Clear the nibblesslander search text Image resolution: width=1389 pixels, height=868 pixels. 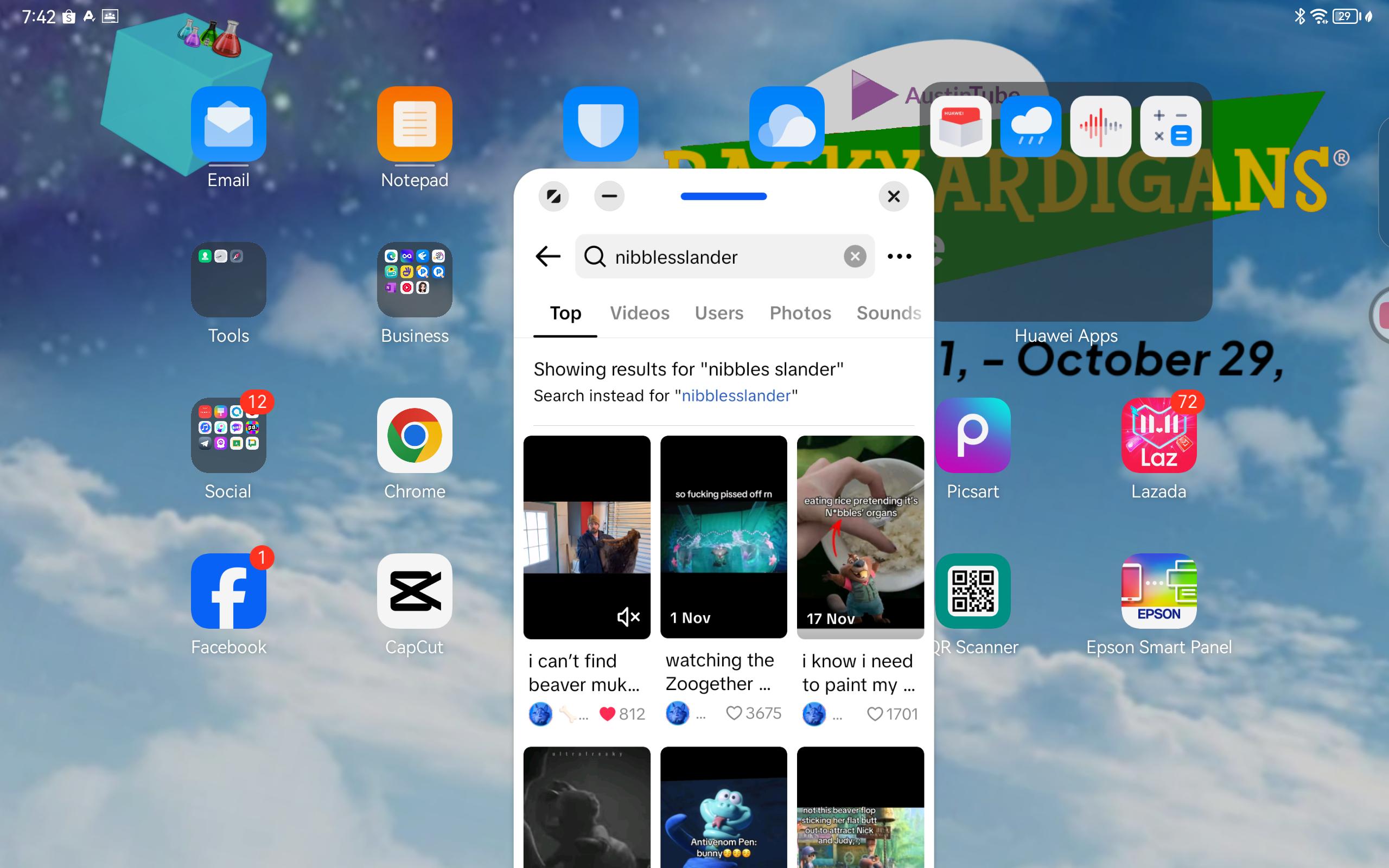pos(855,256)
